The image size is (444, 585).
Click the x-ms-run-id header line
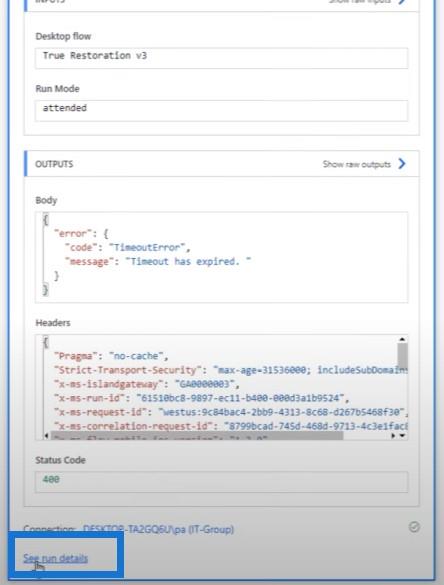click(201, 398)
